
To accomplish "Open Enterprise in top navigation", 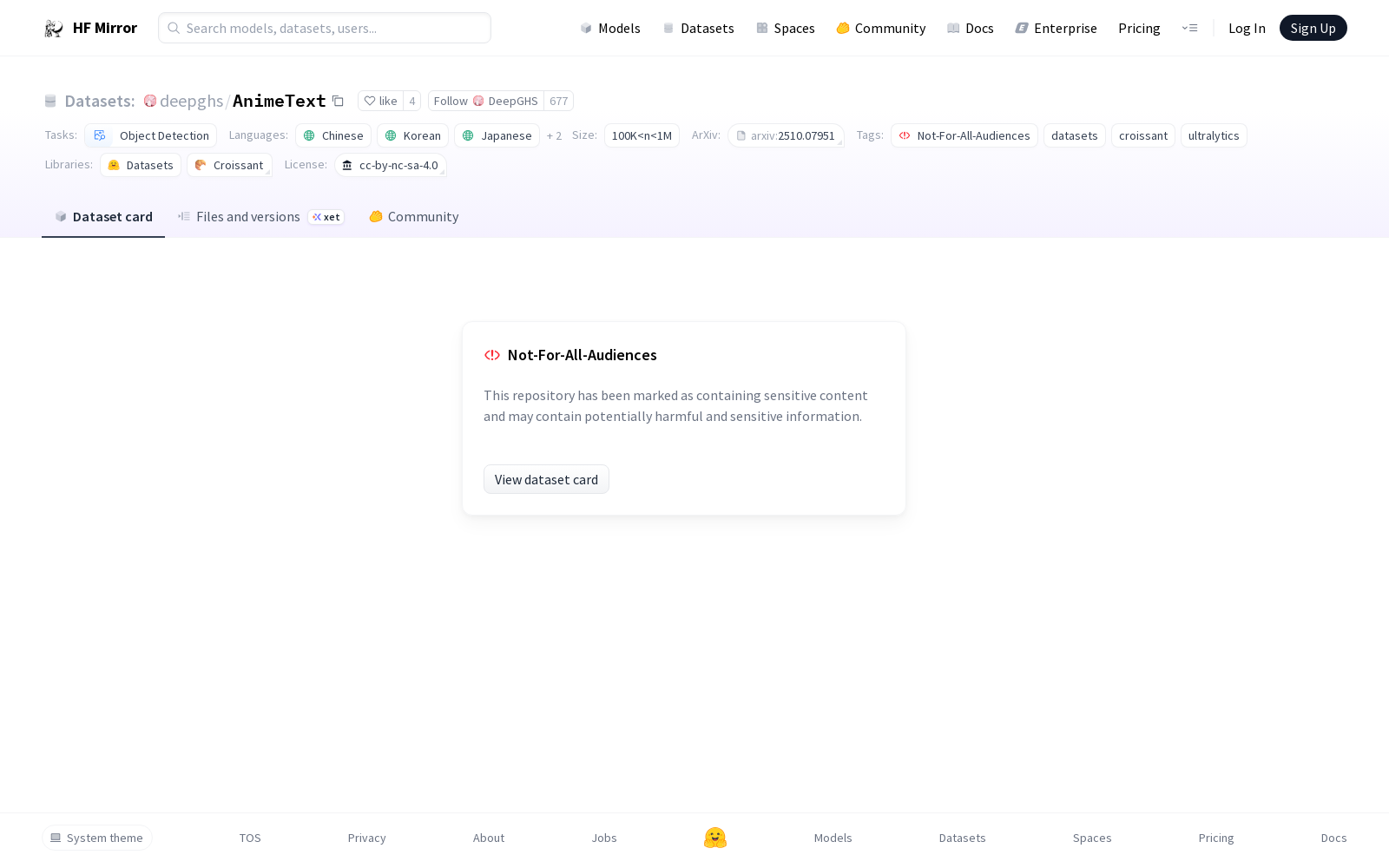I will click(x=1056, y=29).
